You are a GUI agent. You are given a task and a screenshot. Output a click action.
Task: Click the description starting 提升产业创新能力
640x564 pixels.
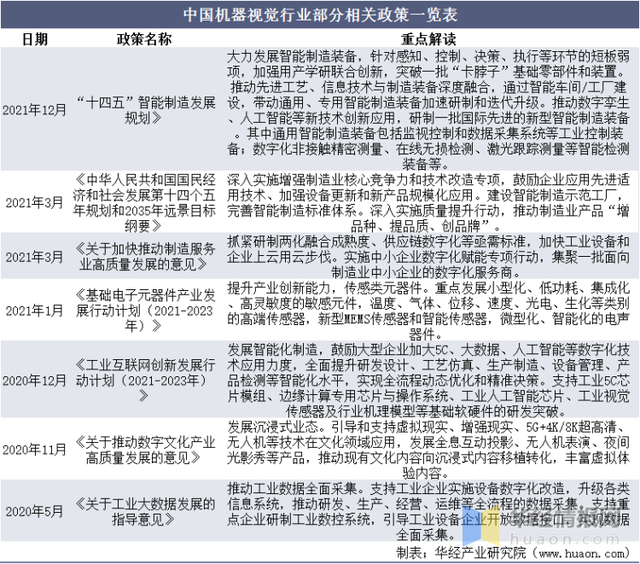428,311
